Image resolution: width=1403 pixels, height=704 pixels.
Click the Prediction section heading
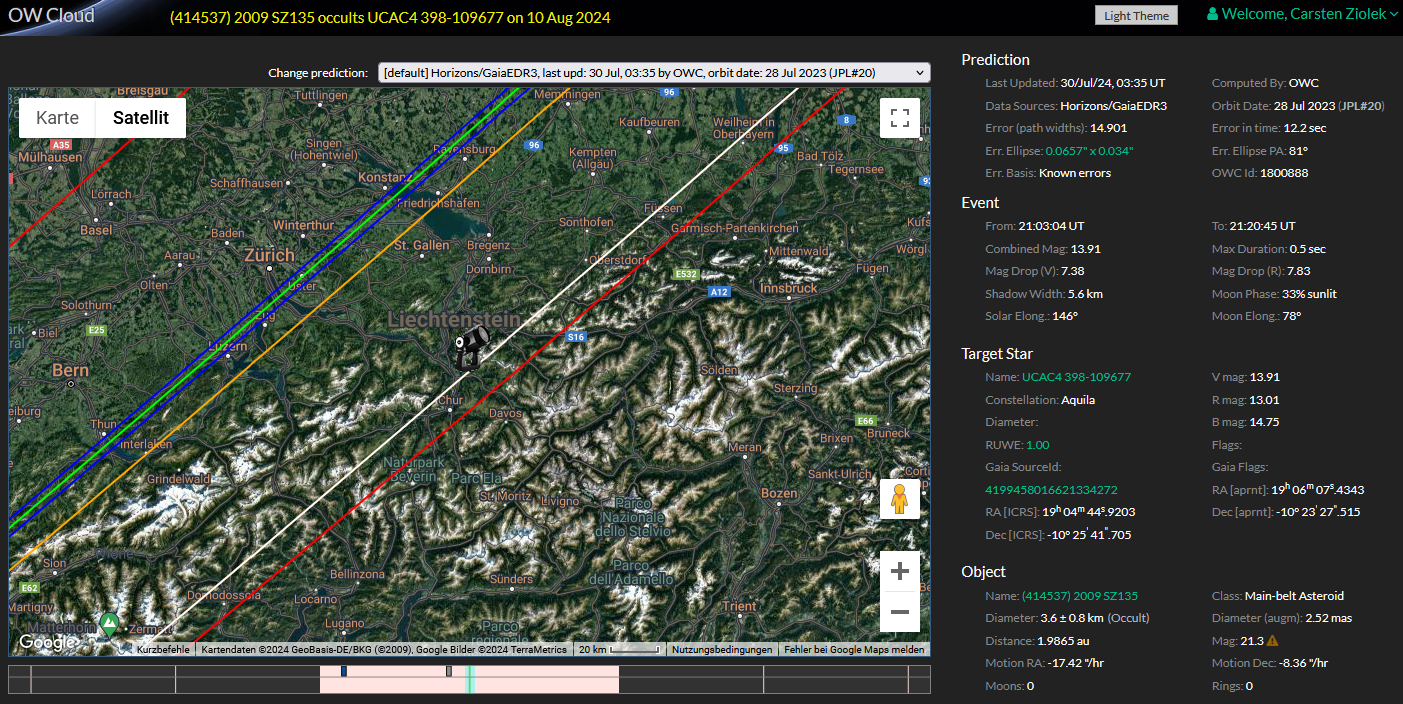[995, 60]
